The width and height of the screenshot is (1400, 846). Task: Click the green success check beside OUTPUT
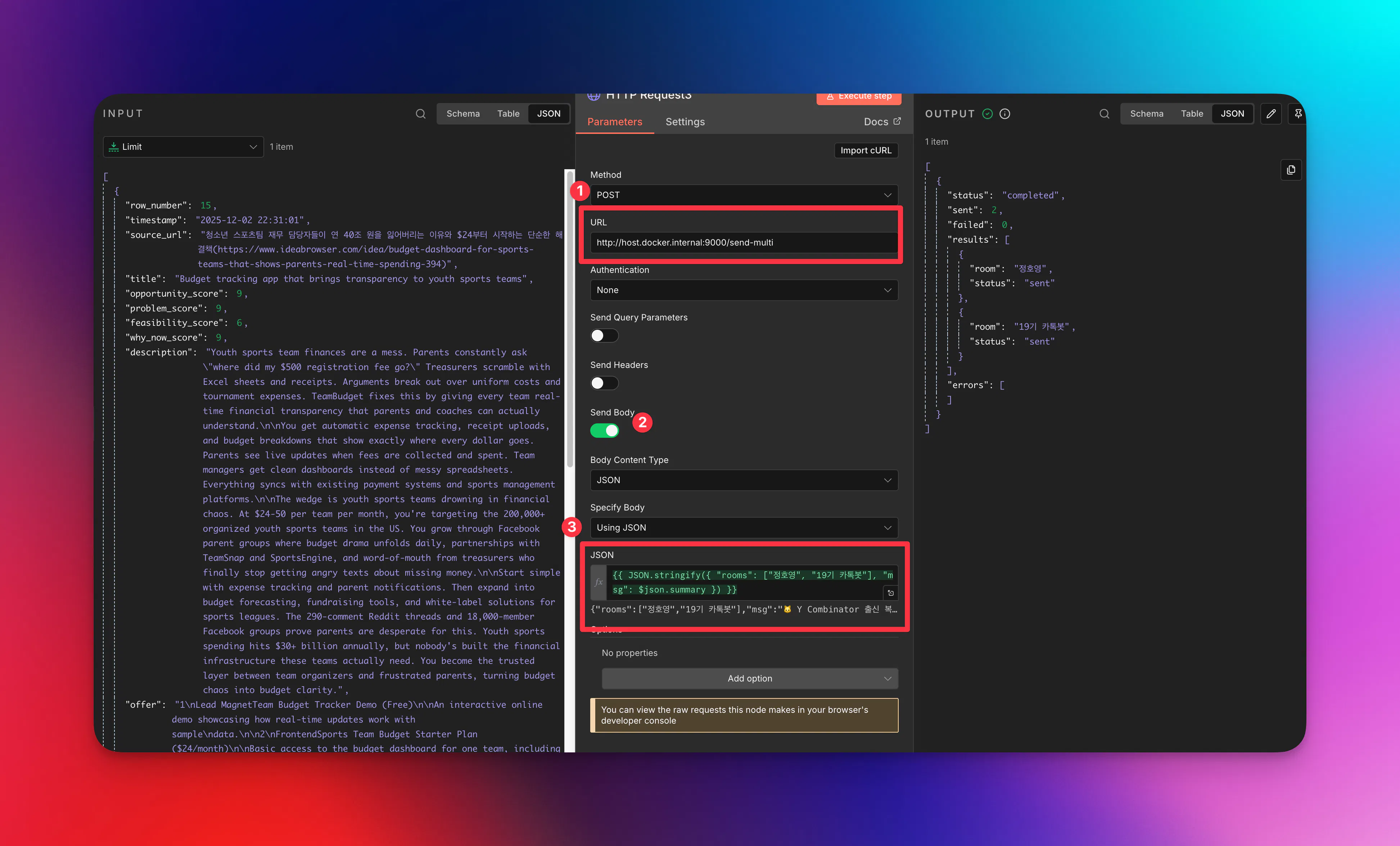pyautogui.click(x=988, y=114)
